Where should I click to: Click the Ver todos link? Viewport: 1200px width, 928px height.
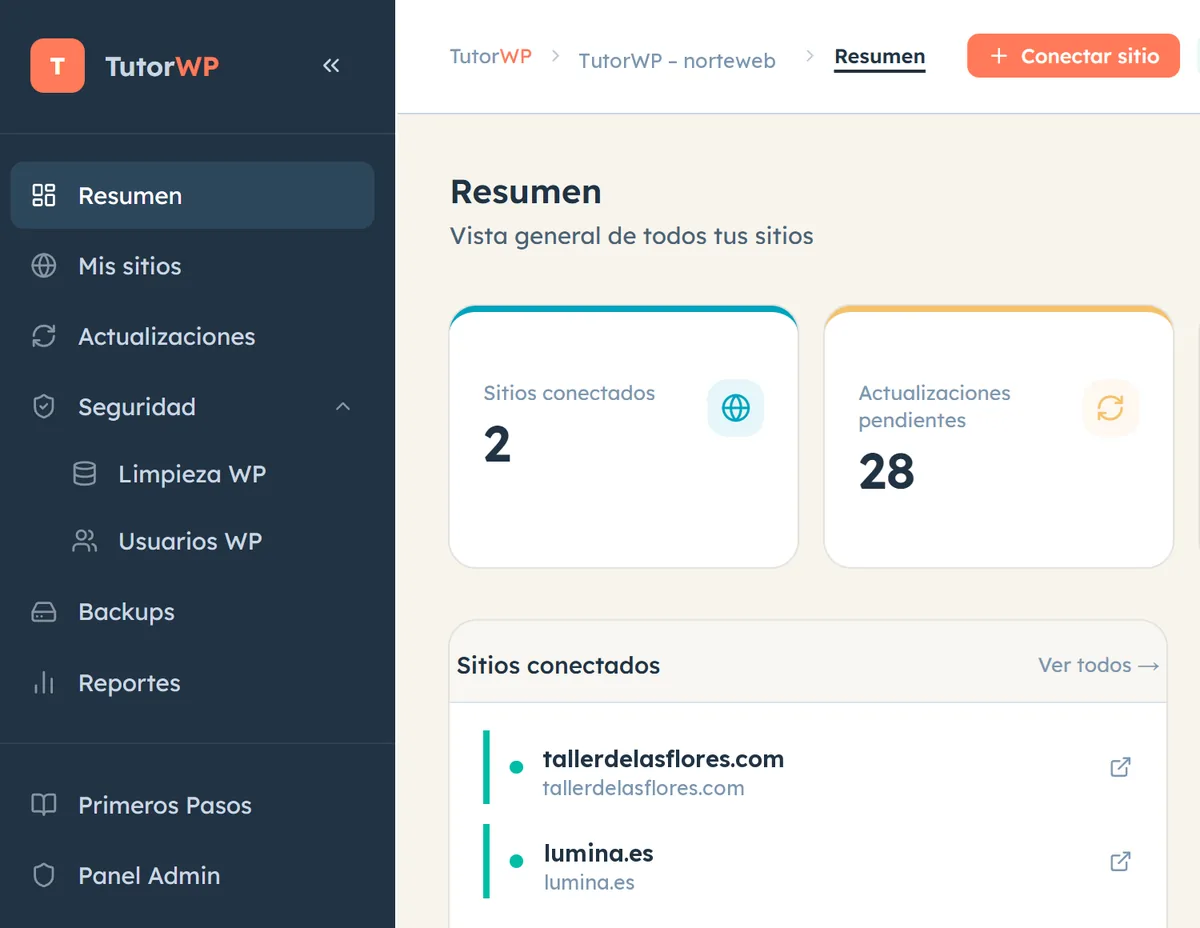(x=1098, y=665)
